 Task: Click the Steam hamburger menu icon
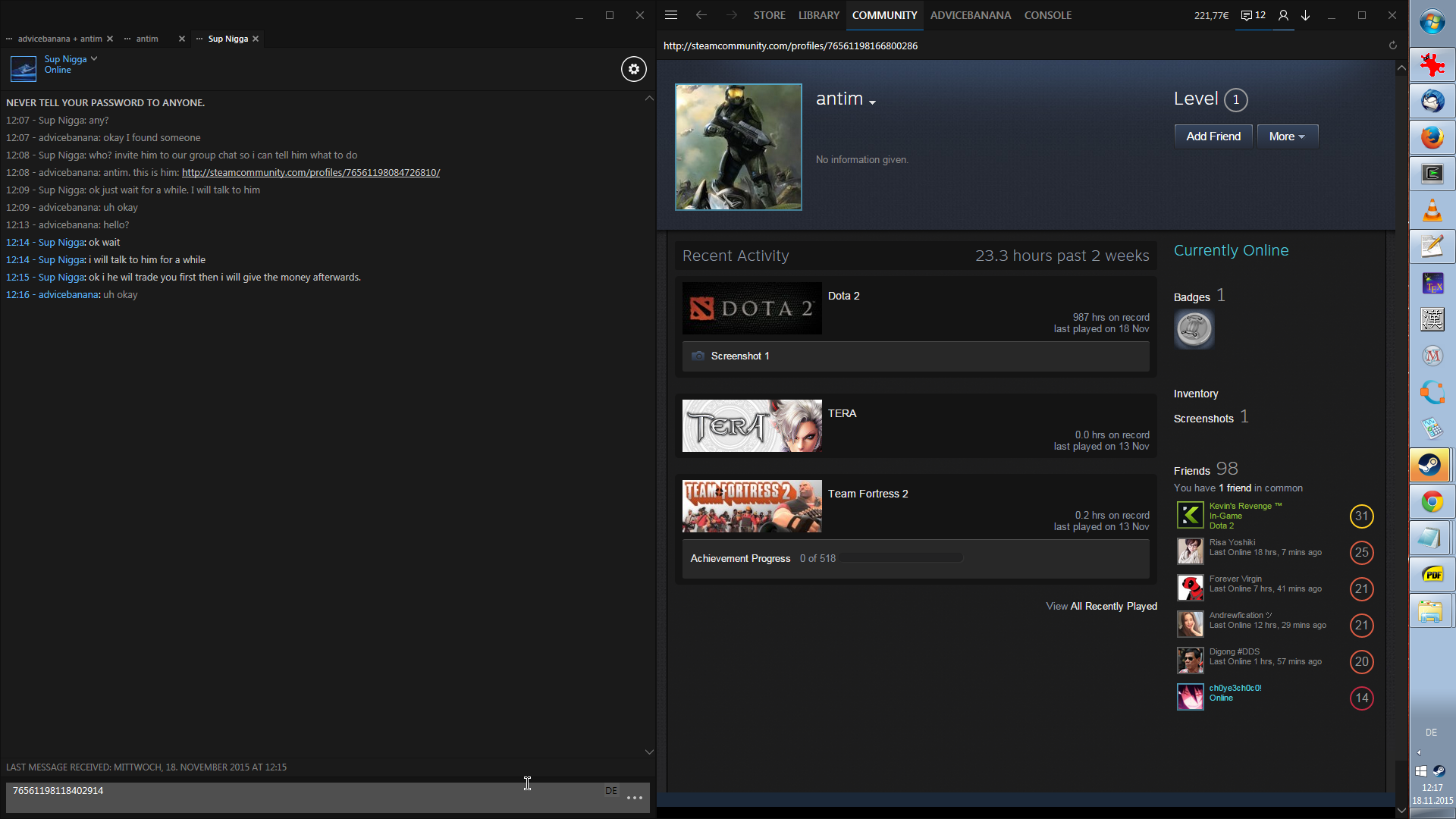[671, 15]
